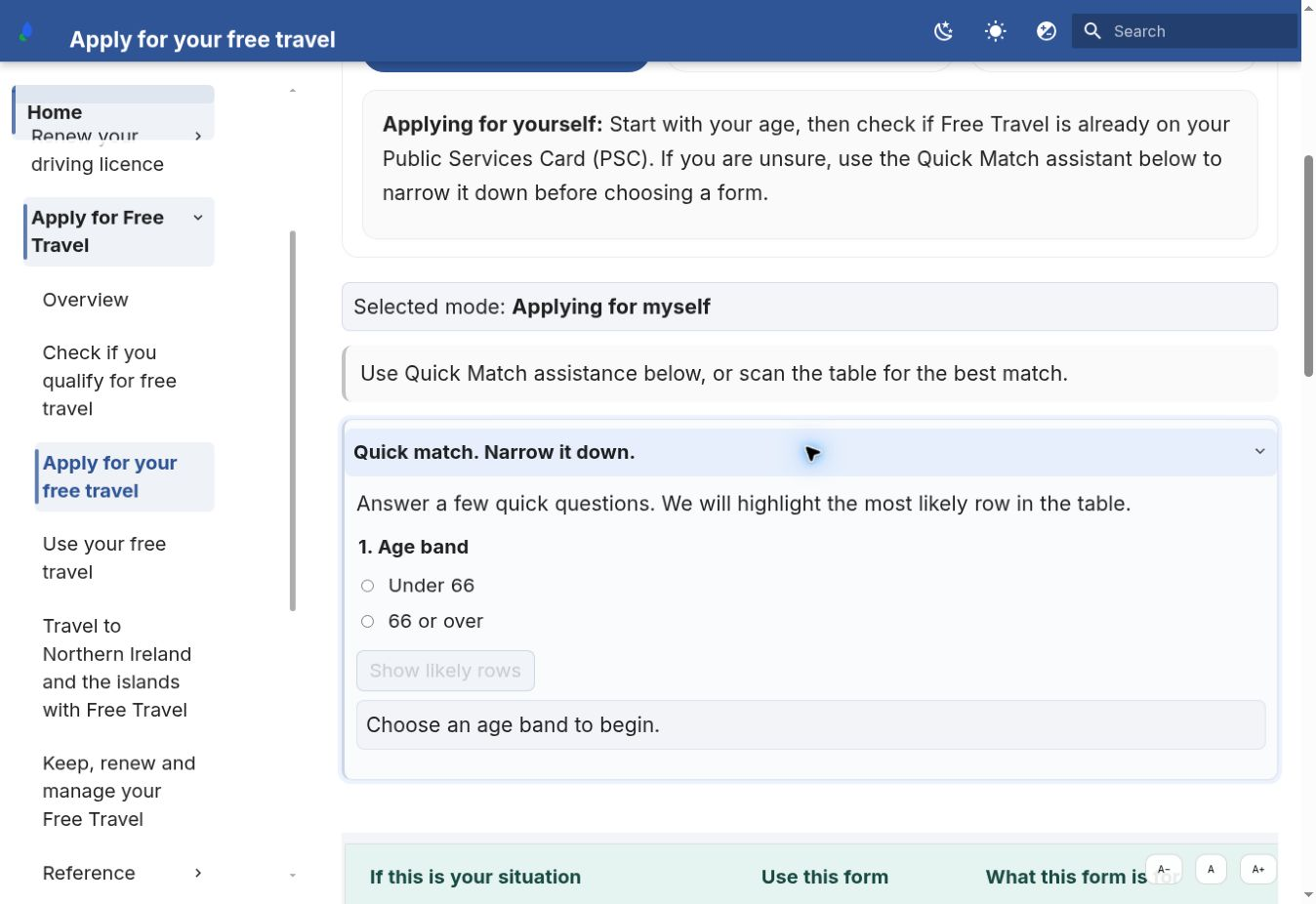The image size is (1316, 904).
Task: Open Keep, renew and manage Free Travel
Action: tap(119, 791)
